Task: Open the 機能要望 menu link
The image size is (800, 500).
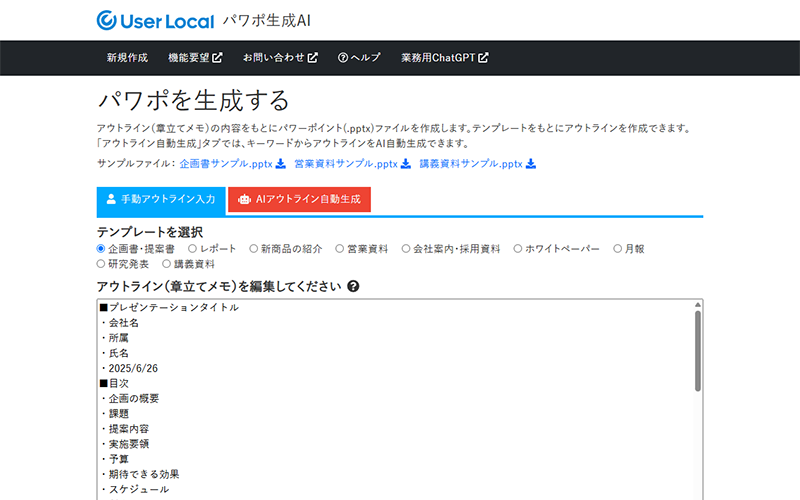Action: 195,58
